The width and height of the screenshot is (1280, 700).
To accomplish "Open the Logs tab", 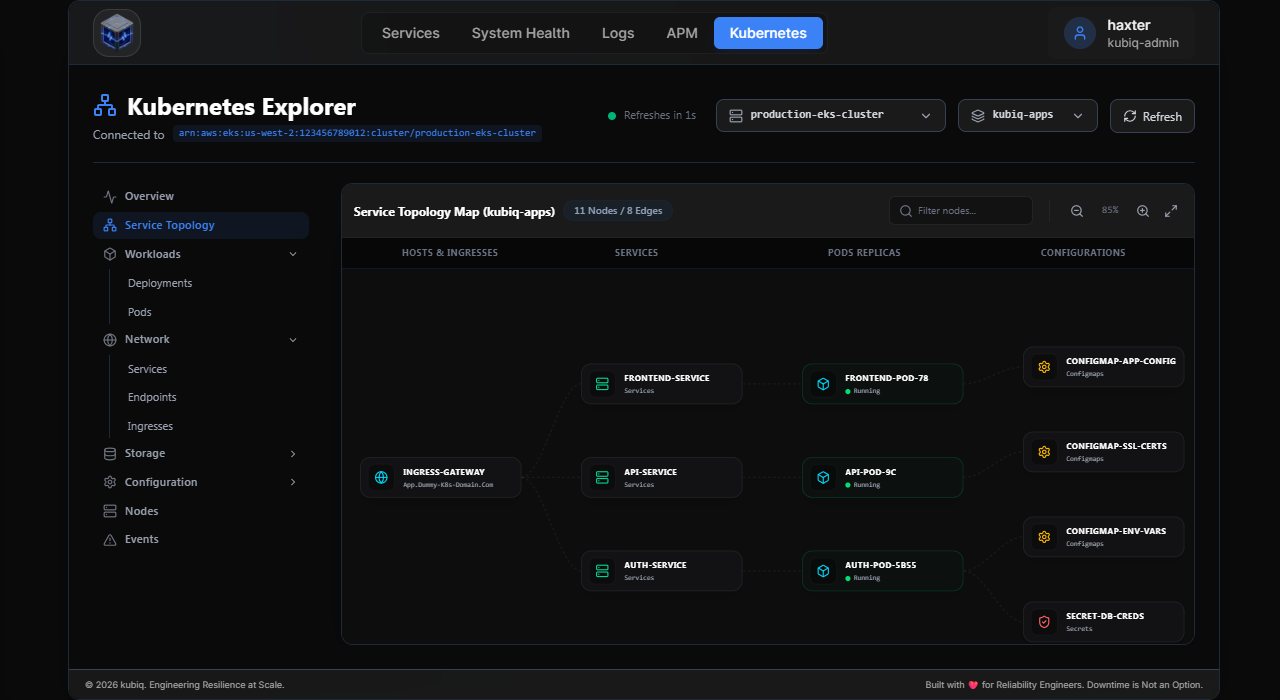I will (618, 33).
